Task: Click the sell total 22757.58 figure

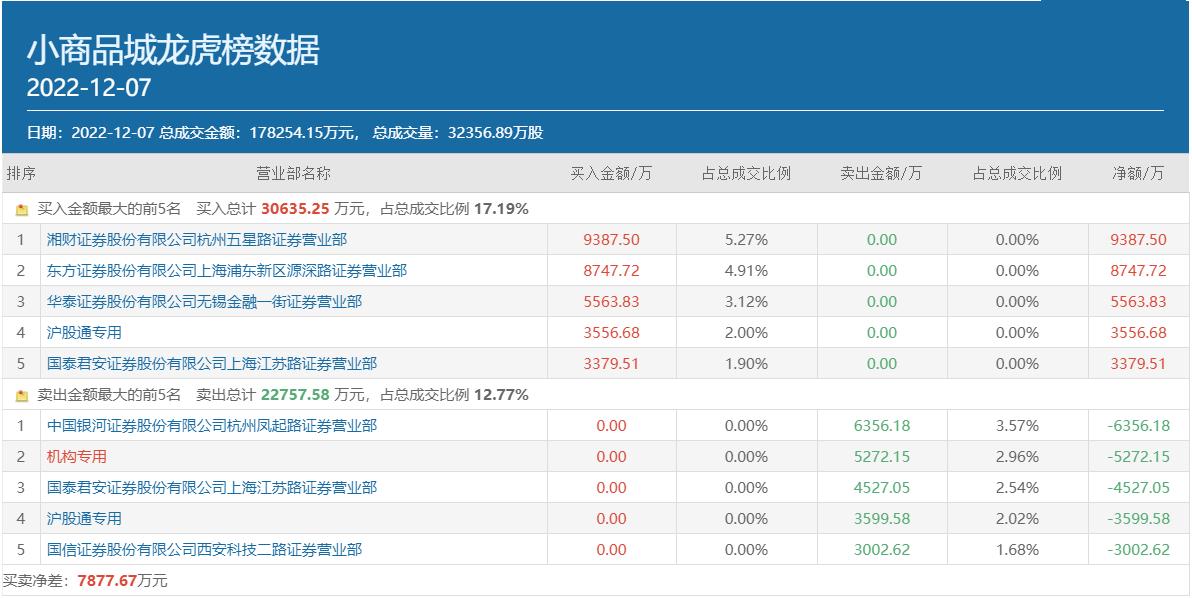Action: tap(295, 395)
